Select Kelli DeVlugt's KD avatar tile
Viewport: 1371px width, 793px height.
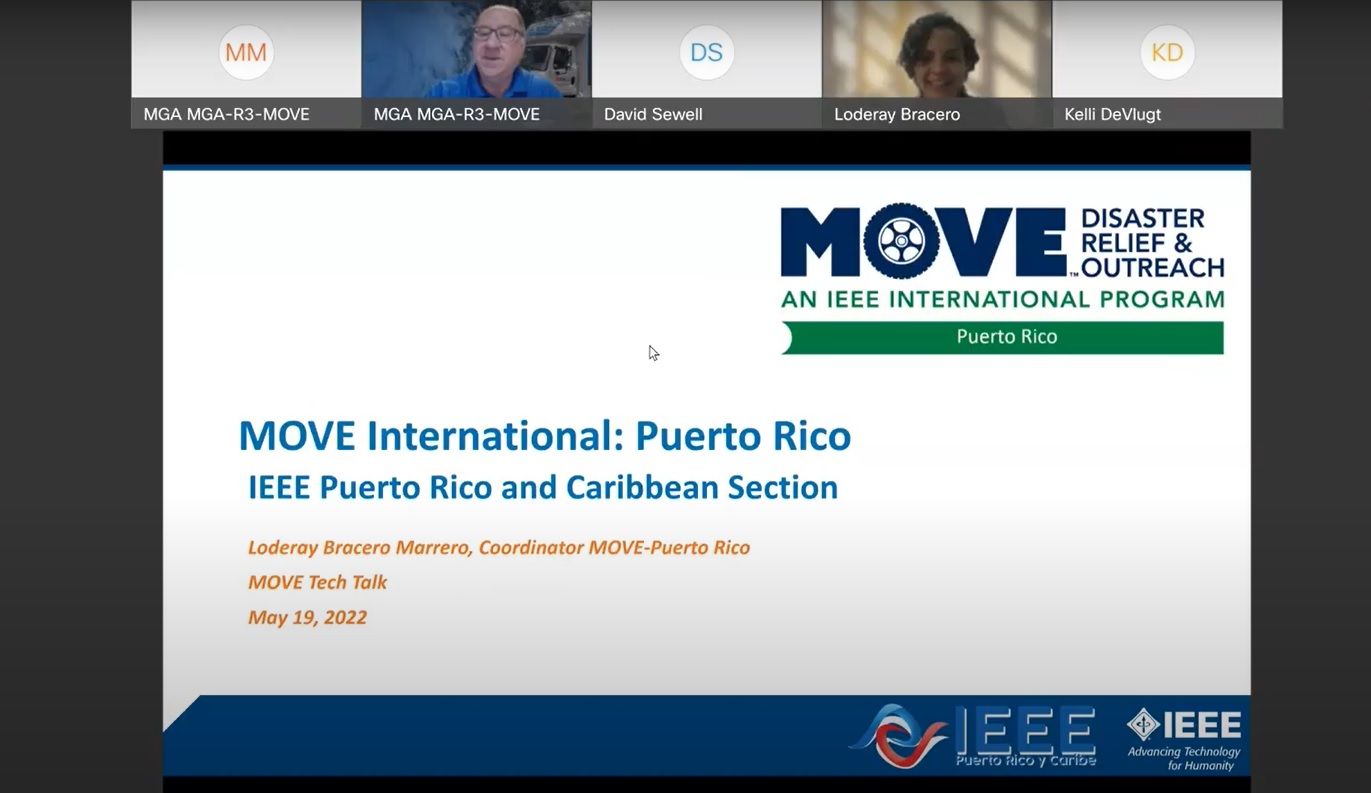click(x=1167, y=64)
